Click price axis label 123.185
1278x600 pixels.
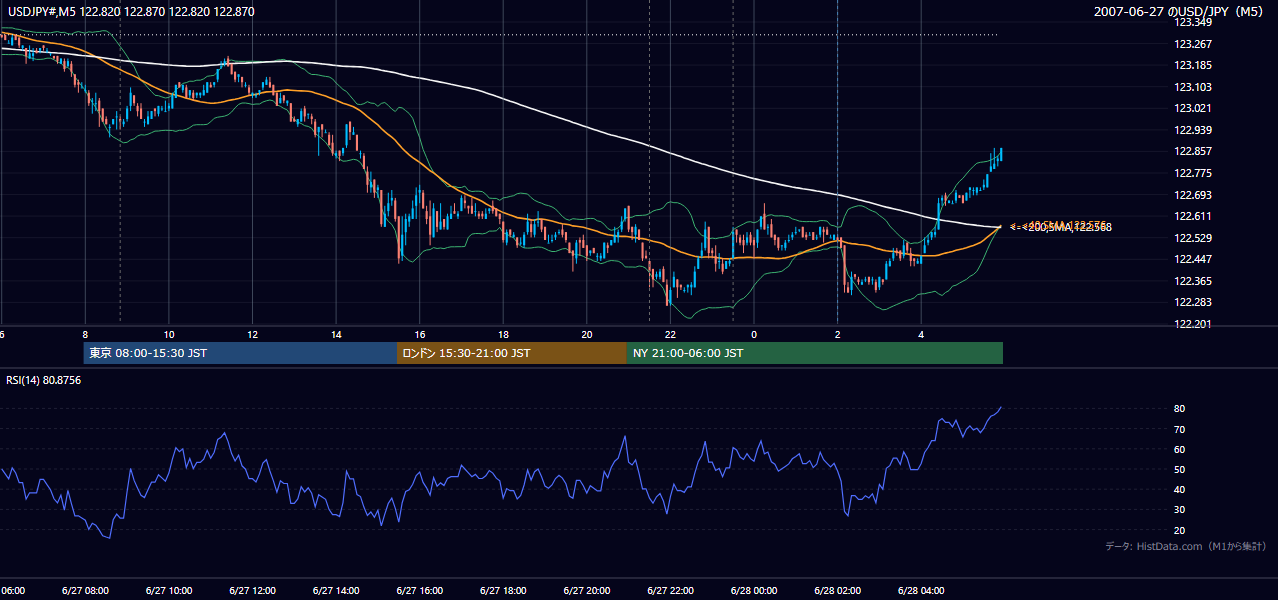(1193, 66)
